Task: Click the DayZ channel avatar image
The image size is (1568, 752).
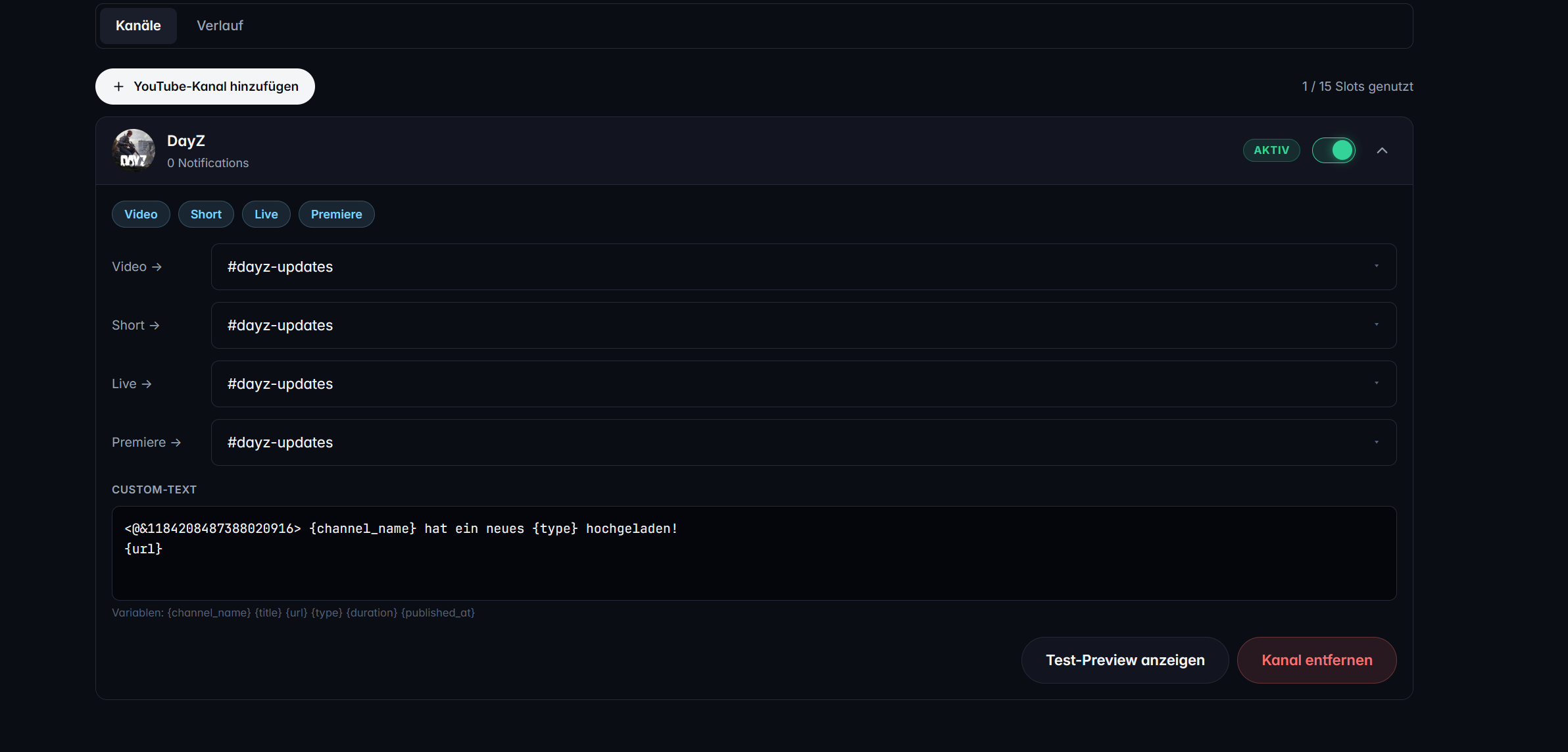Action: pos(133,149)
